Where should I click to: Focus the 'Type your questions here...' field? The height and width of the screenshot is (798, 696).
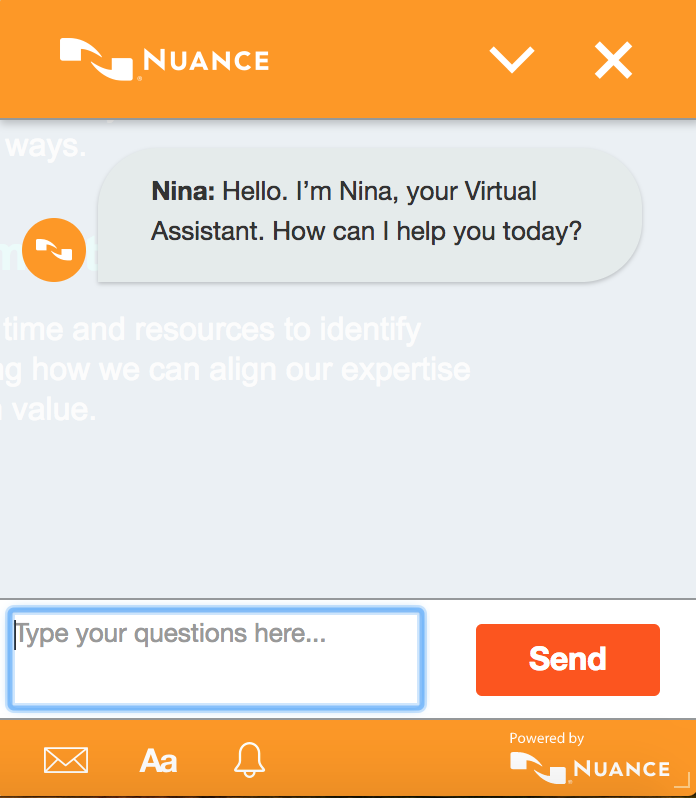click(216, 659)
